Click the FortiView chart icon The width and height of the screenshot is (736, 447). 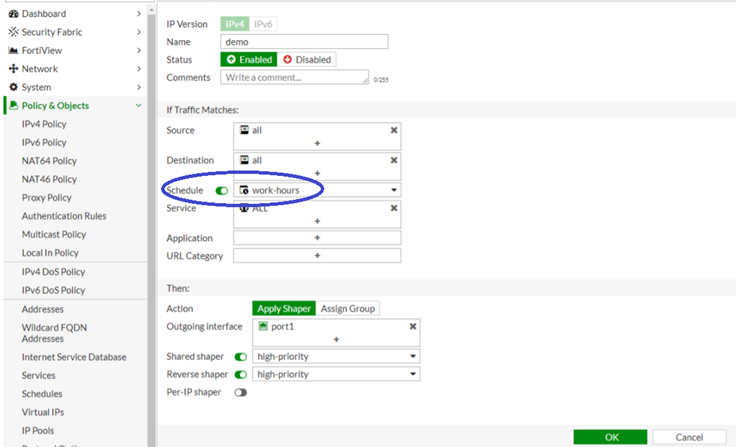pos(13,50)
